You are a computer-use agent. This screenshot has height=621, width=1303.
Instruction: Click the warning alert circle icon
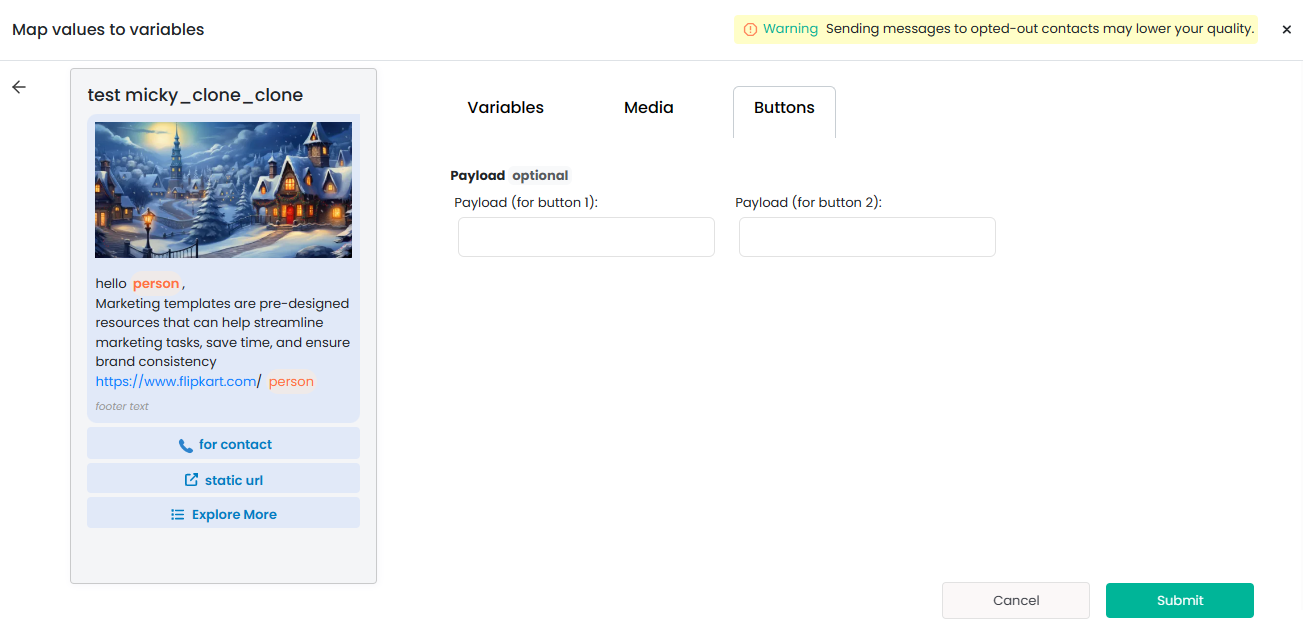click(x=750, y=29)
